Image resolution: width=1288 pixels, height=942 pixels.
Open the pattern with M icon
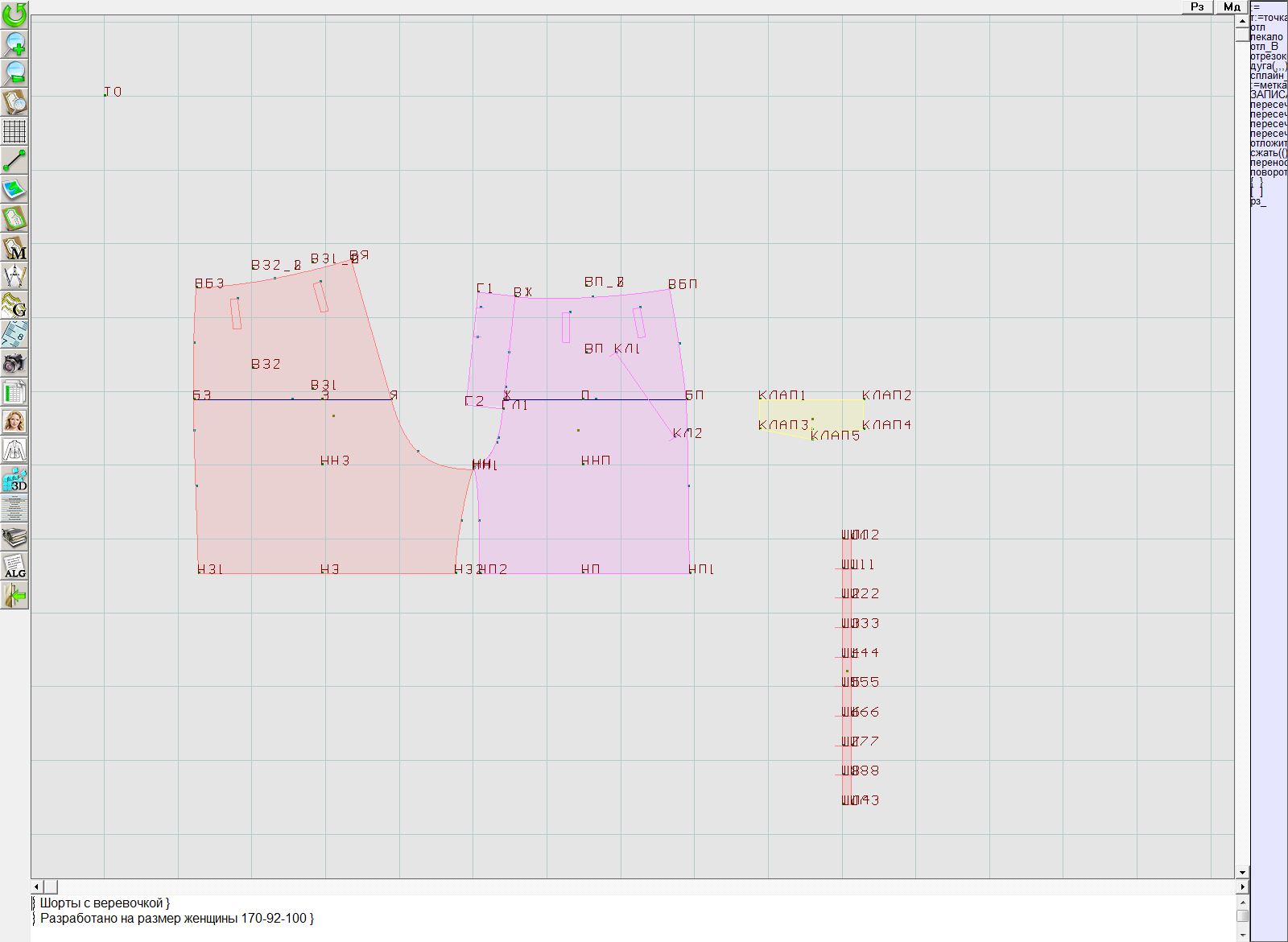[x=14, y=248]
